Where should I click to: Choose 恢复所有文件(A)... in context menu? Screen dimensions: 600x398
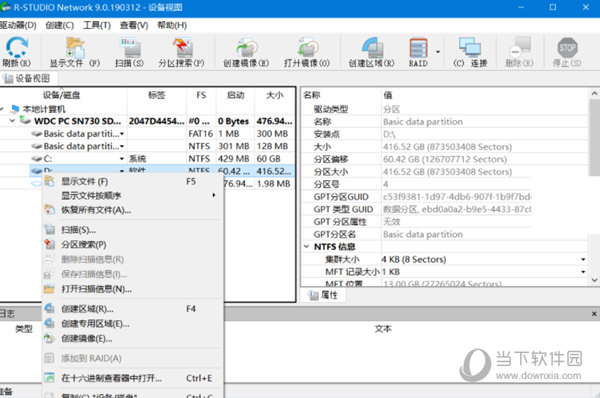(x=132, y=210)
